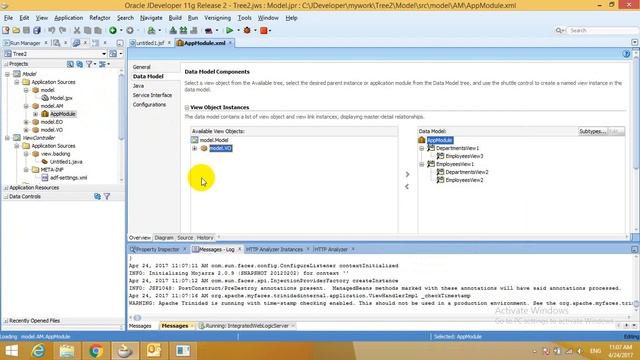
Task: Collapse the Model project node
Action: pos(7,74)
